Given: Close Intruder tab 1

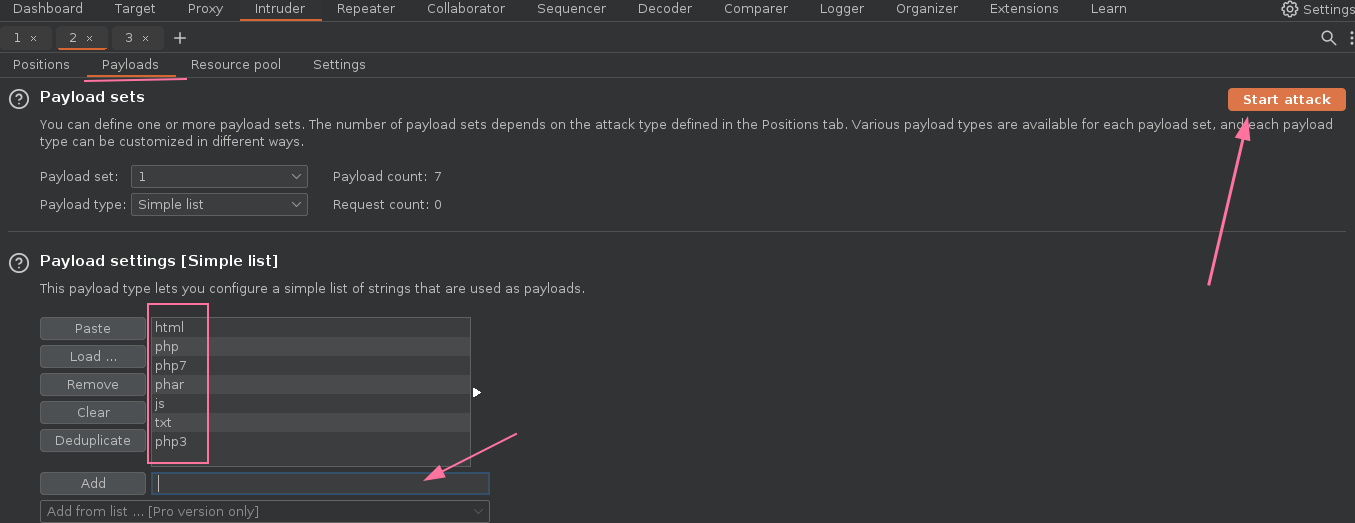Looking at the screenshot, I should pyautogui.click(x=33, y=38).
